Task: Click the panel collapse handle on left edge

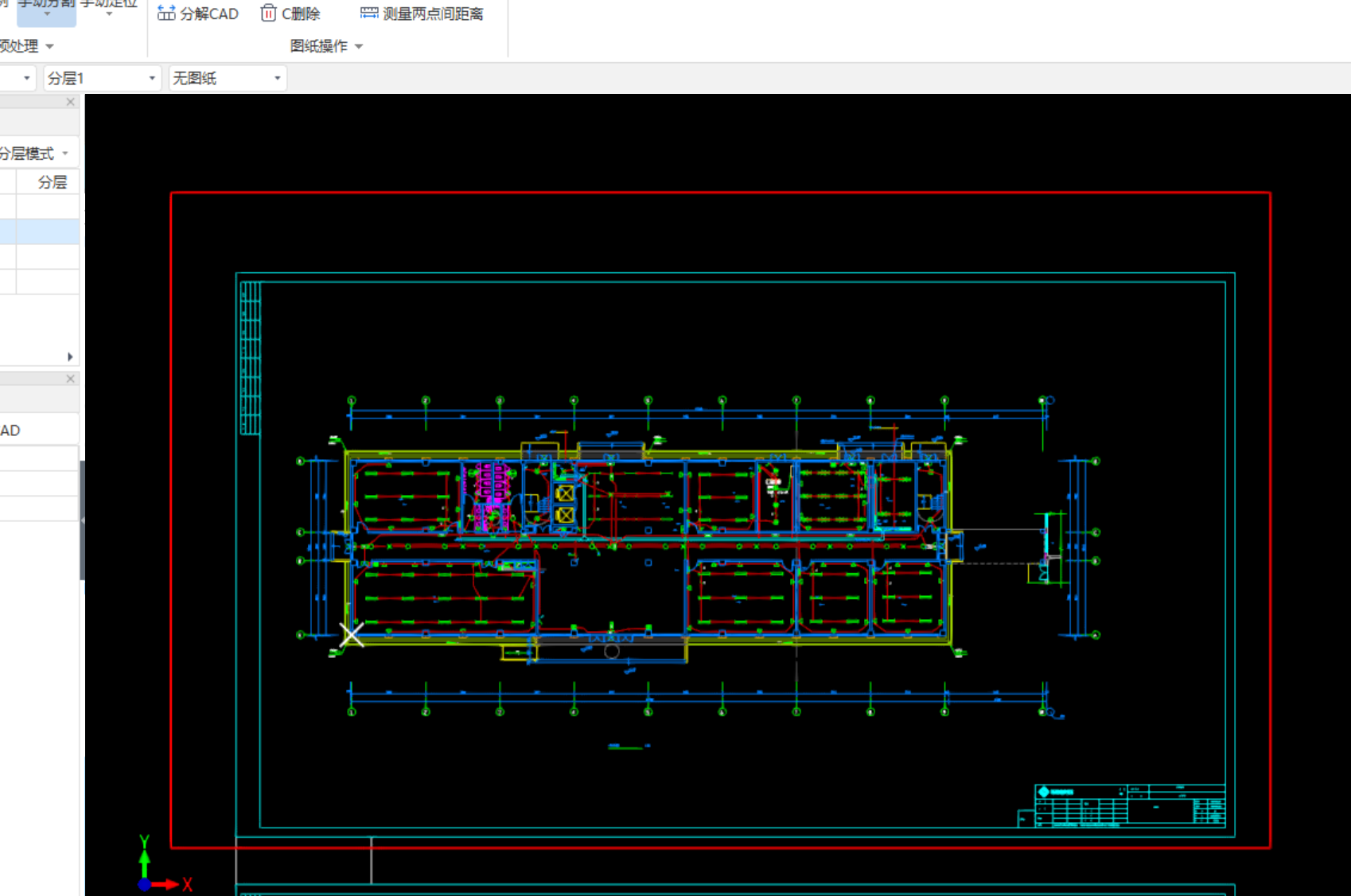Action: (82, 520)
